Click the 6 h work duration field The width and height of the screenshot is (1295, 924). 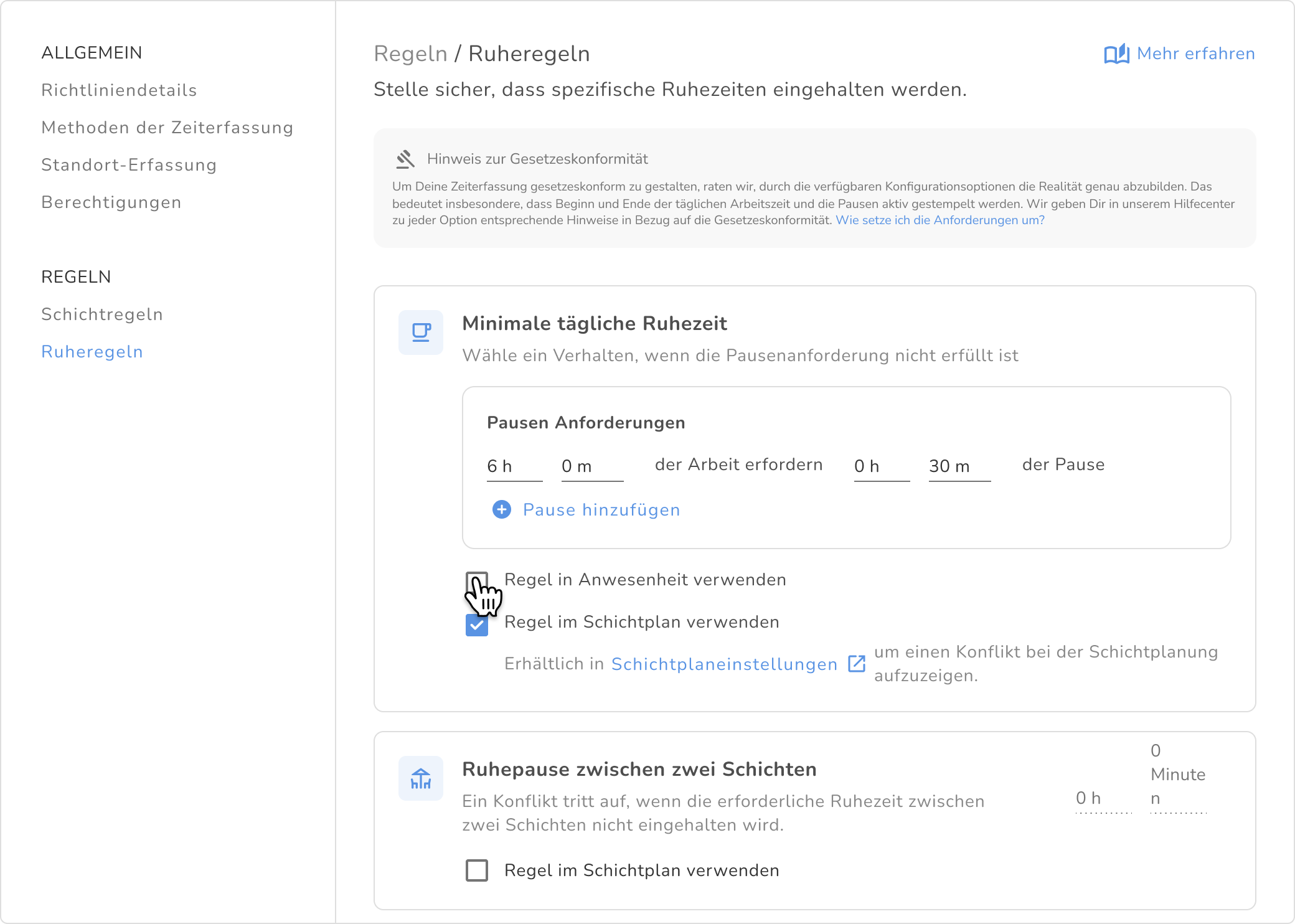[514, 466]
